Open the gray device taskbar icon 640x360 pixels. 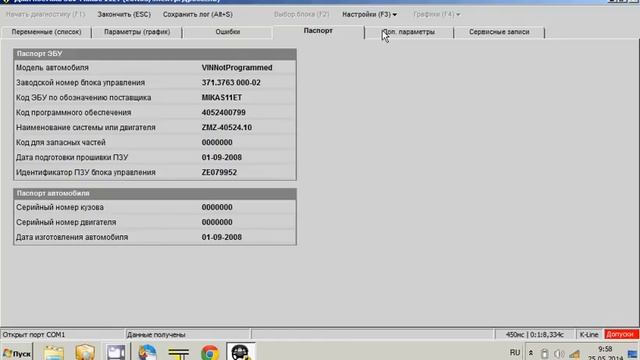tap(116, 353)
